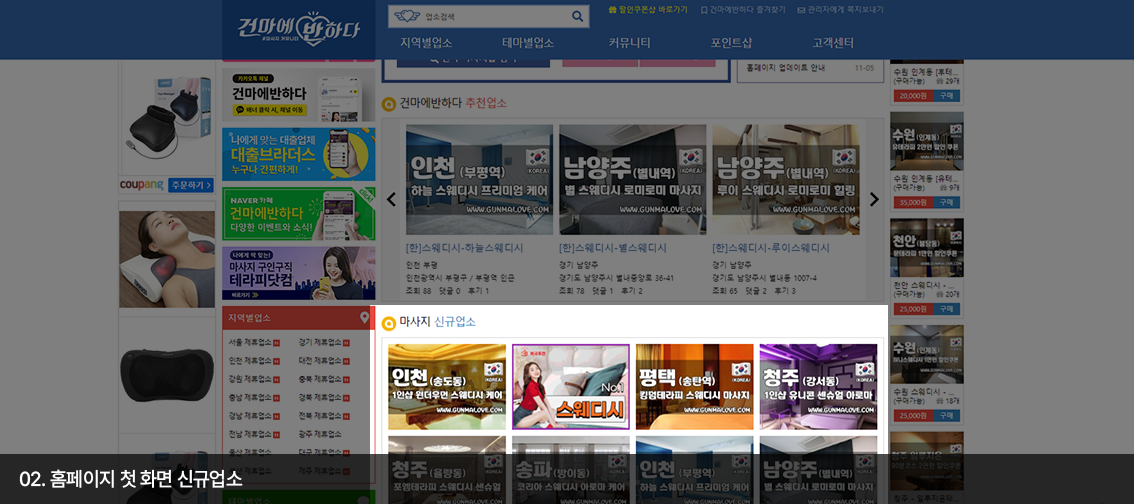
Task: Click 구매 button next to 35,000원
Action: click(x=946, y=202)
